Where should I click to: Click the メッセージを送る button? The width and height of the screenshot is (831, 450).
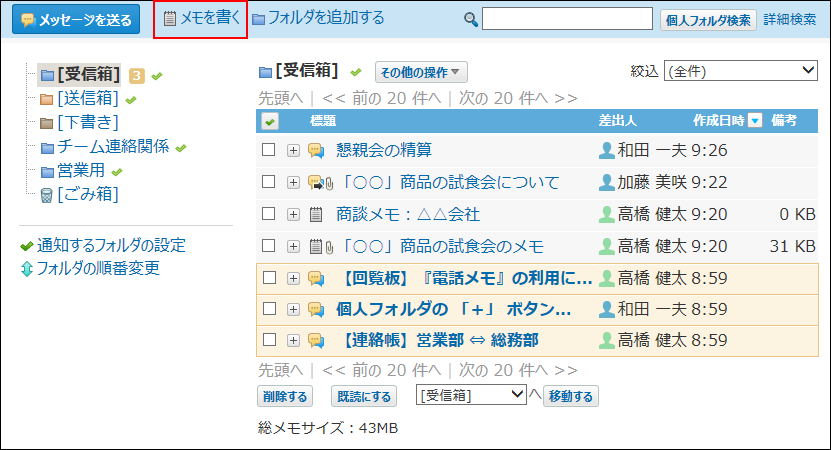pyautogui.click(x=76, y=20)
